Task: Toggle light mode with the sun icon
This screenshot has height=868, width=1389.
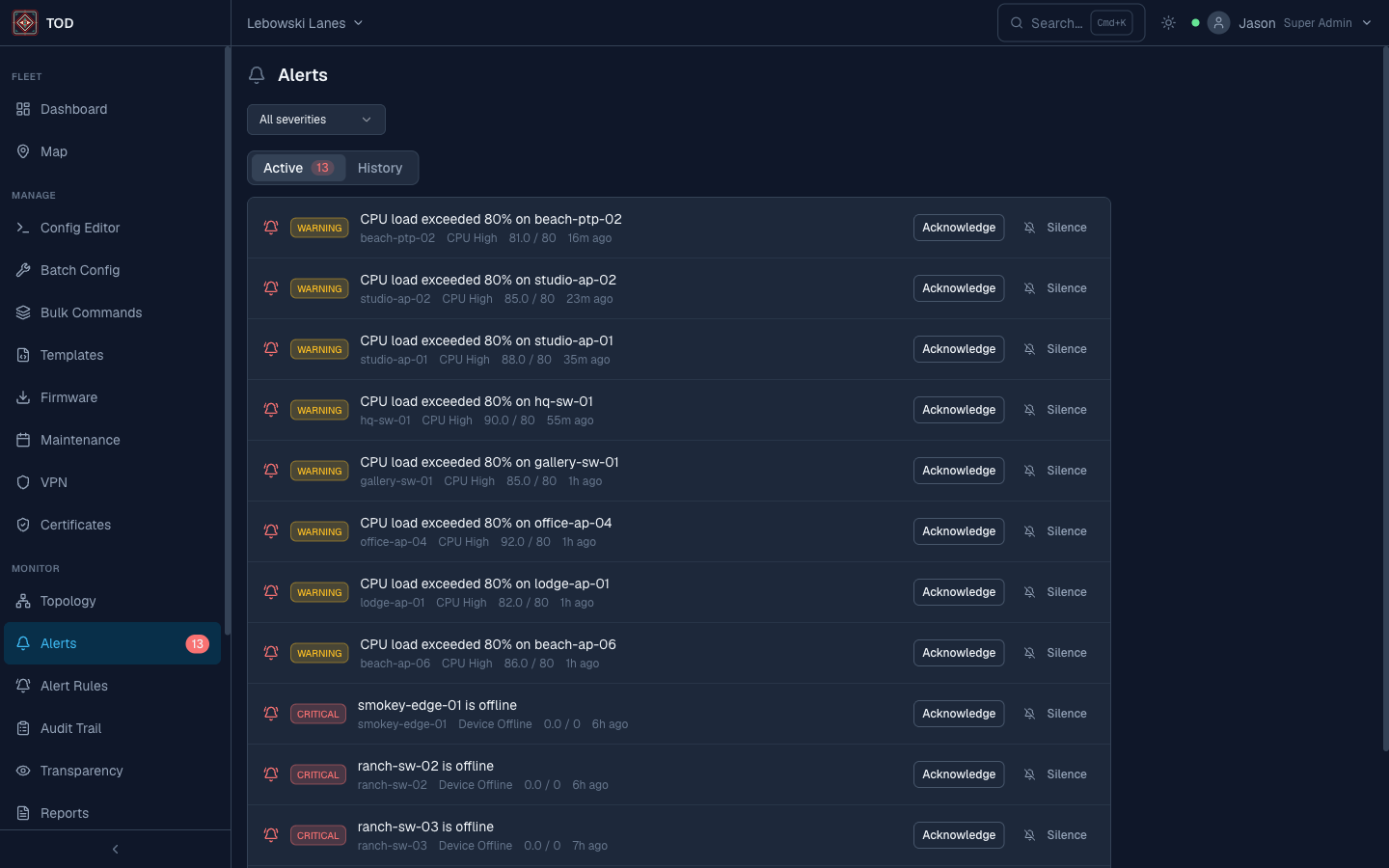Action: 1168,22
